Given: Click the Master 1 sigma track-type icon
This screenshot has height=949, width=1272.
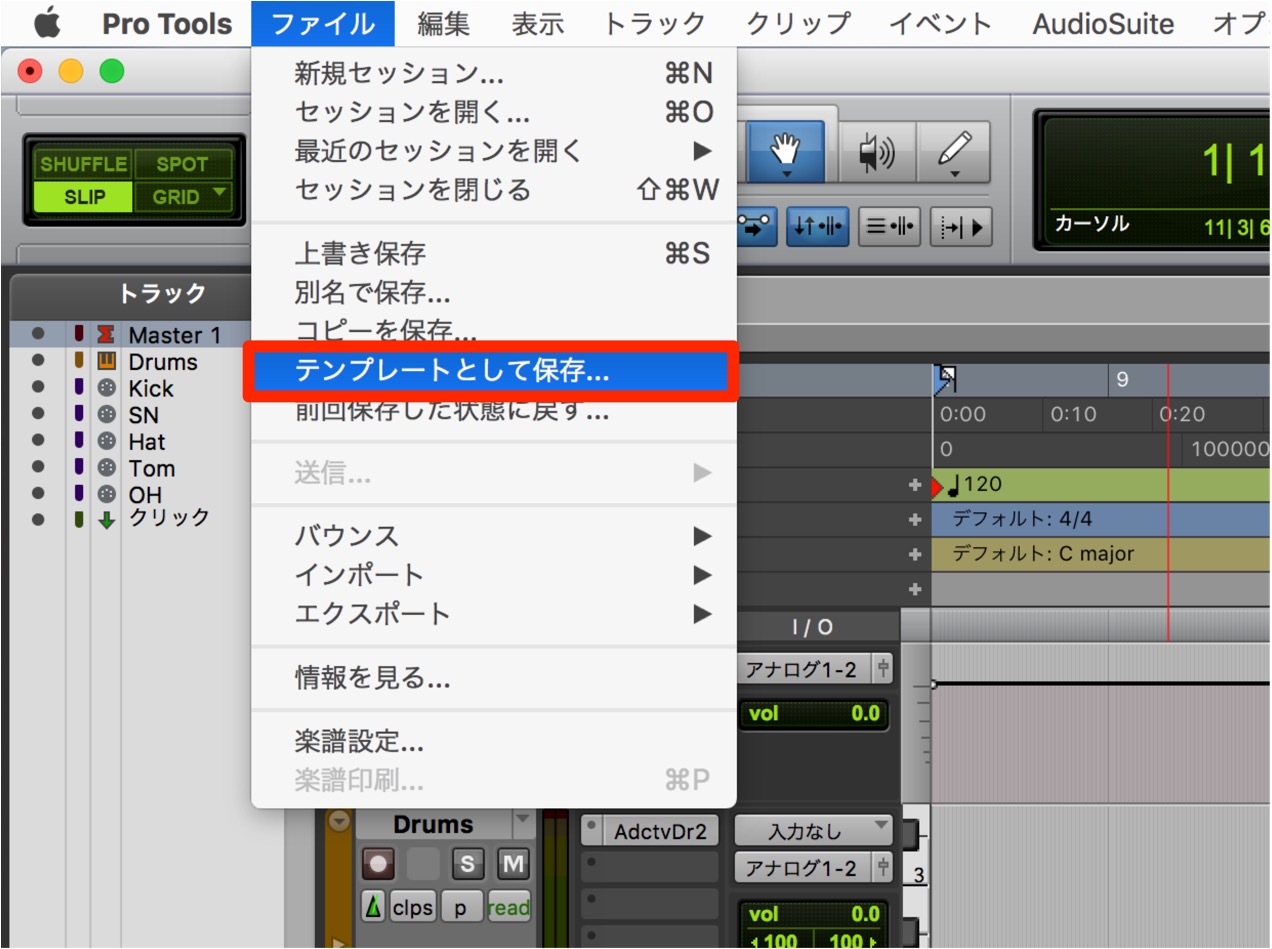Looking at the screenshot, I should pyautogui.click(x=106, y=335).
